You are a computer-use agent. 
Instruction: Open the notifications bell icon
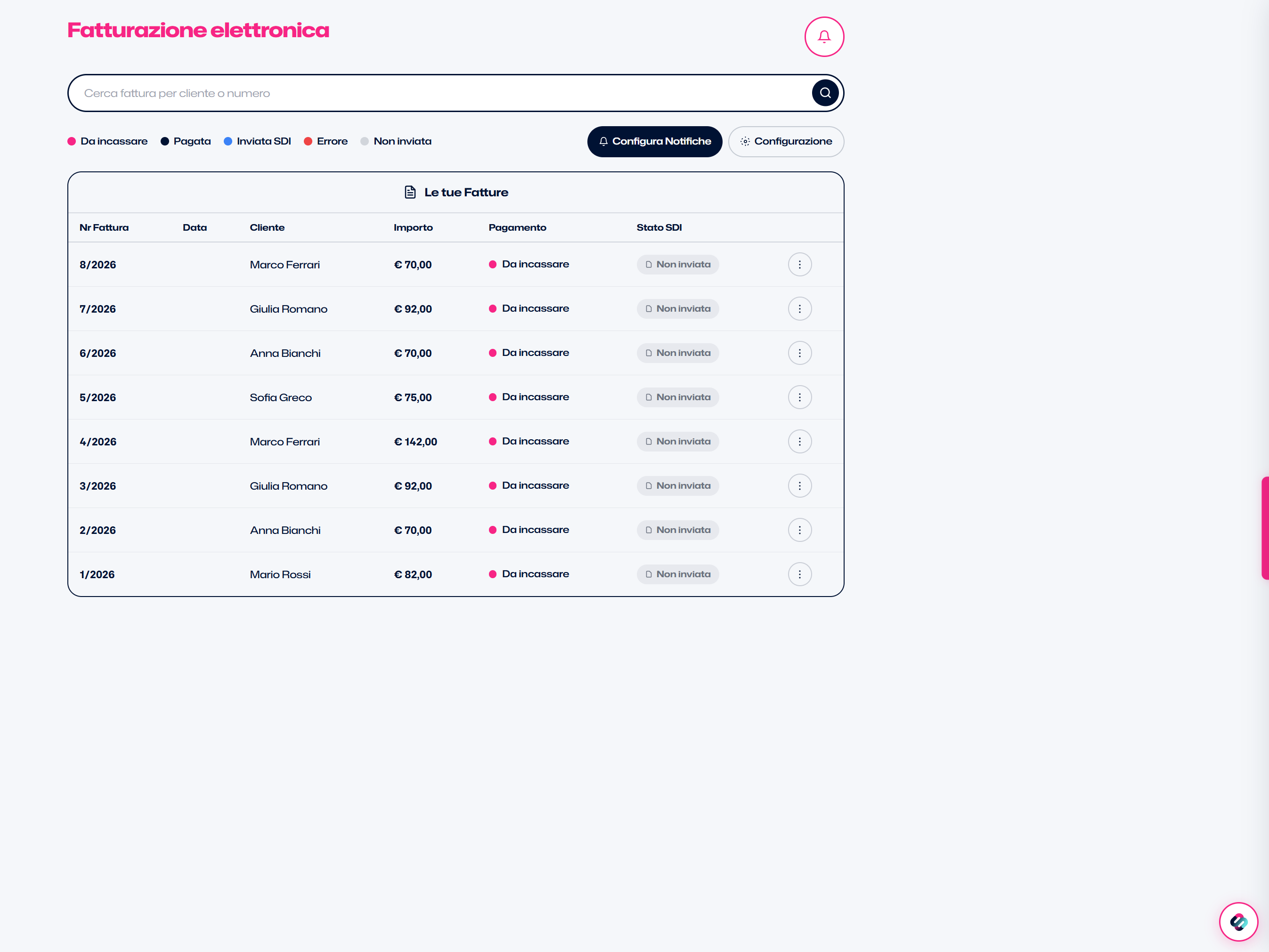[x=824, y=37]
